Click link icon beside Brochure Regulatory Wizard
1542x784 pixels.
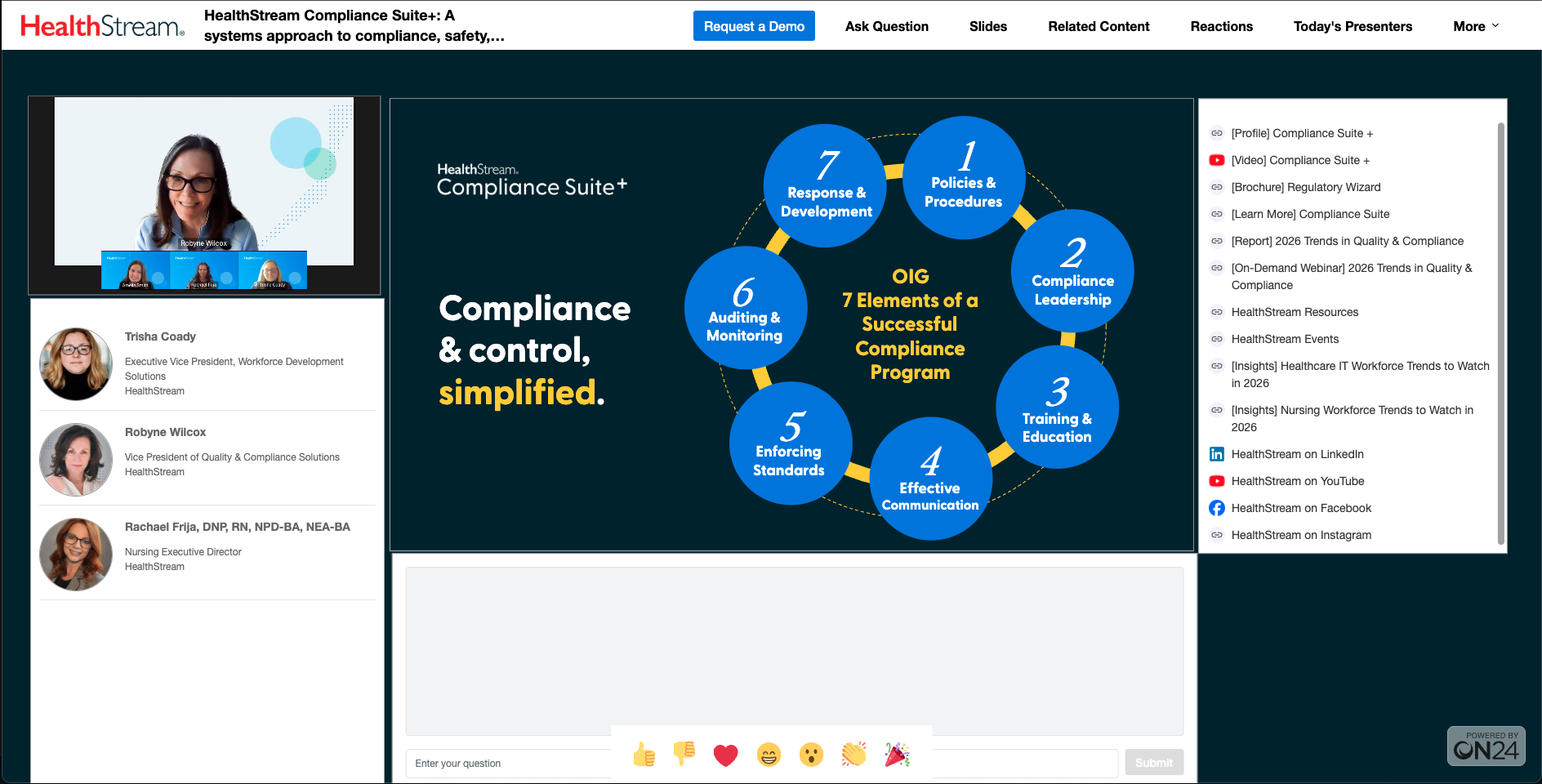(x=1217, y=187)
